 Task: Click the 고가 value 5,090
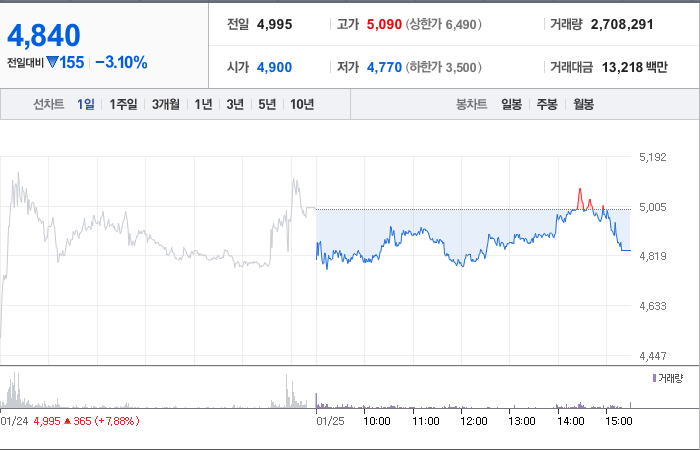pos(384,24)
